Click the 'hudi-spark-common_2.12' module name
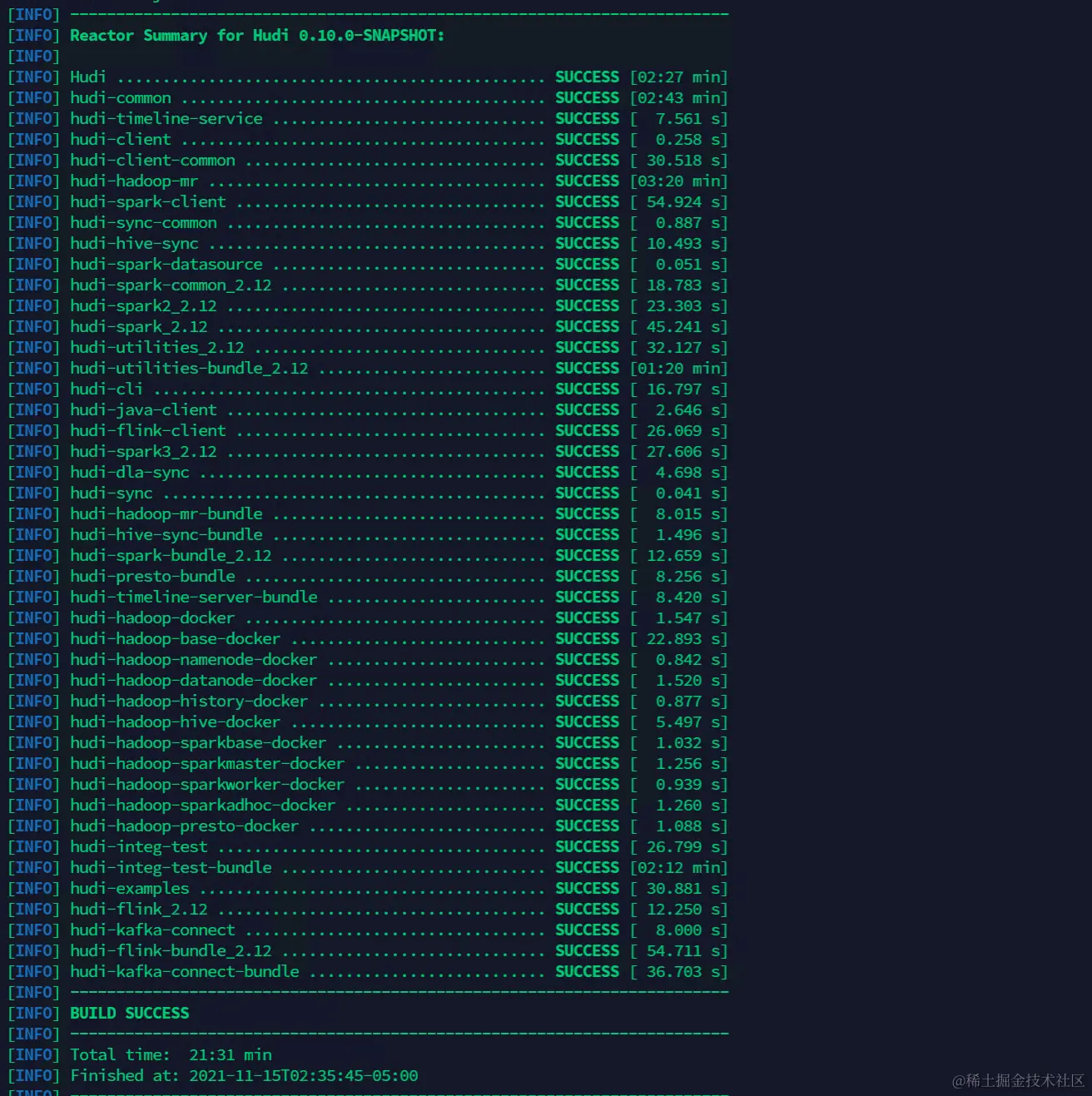 coord(171,285)
